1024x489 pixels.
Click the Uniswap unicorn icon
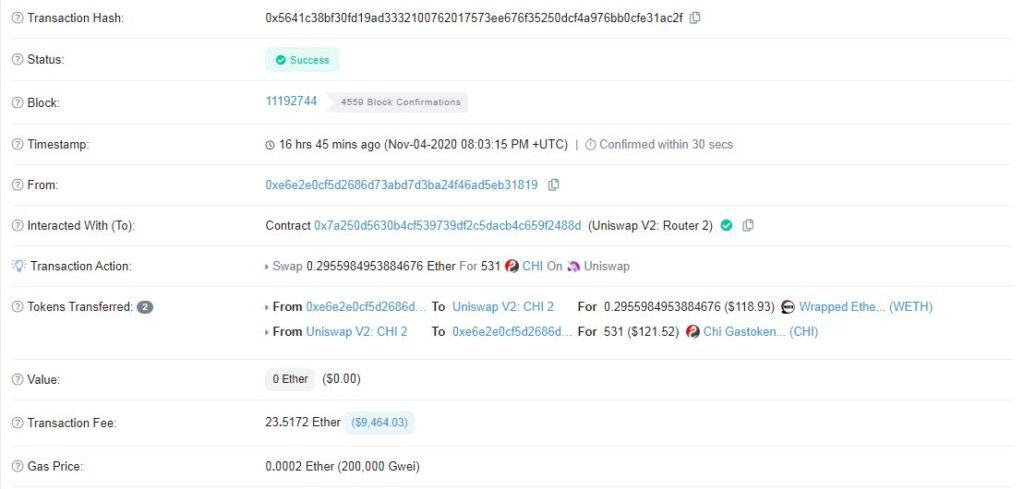click(573, 266)
